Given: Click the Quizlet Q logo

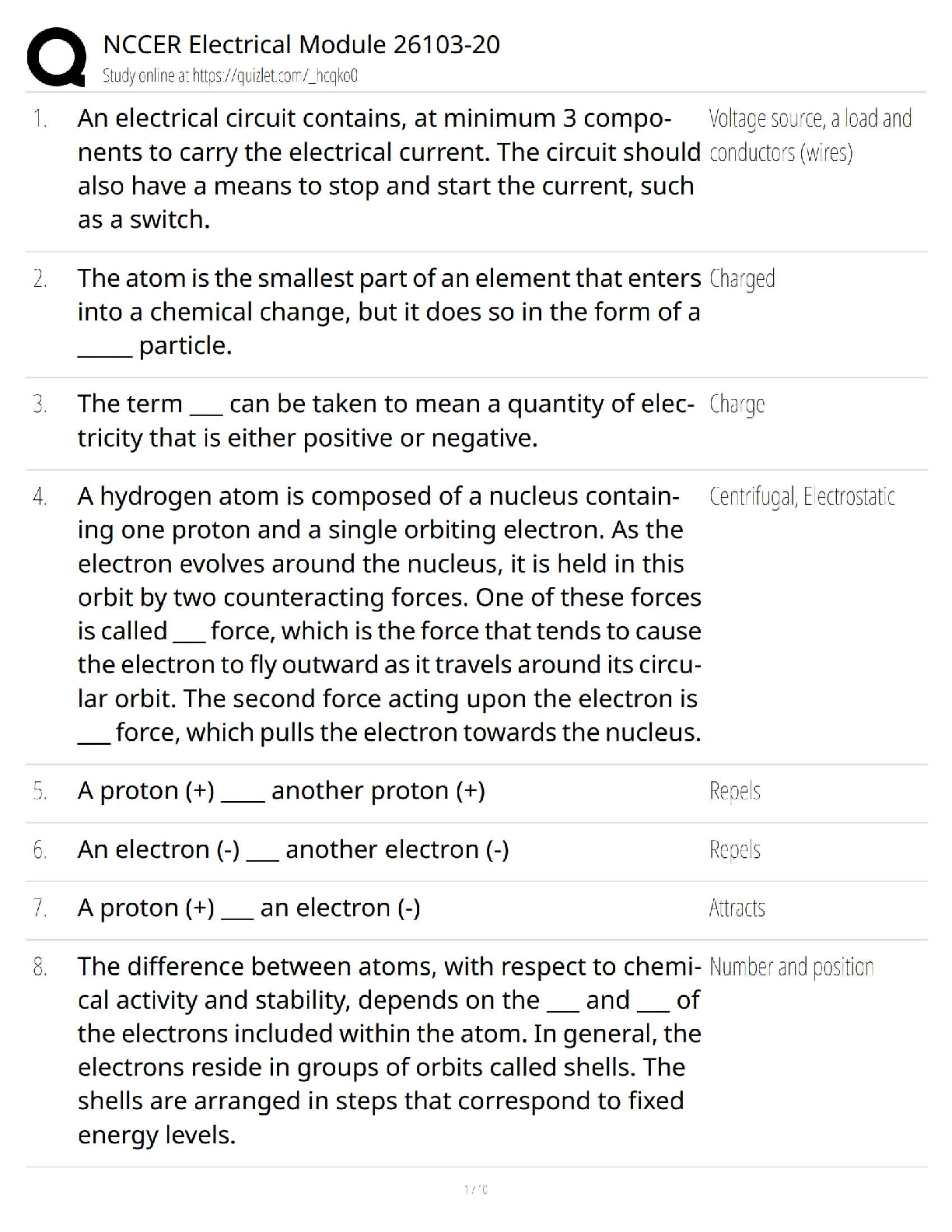Looking at the screenshot, I should 56,56.
